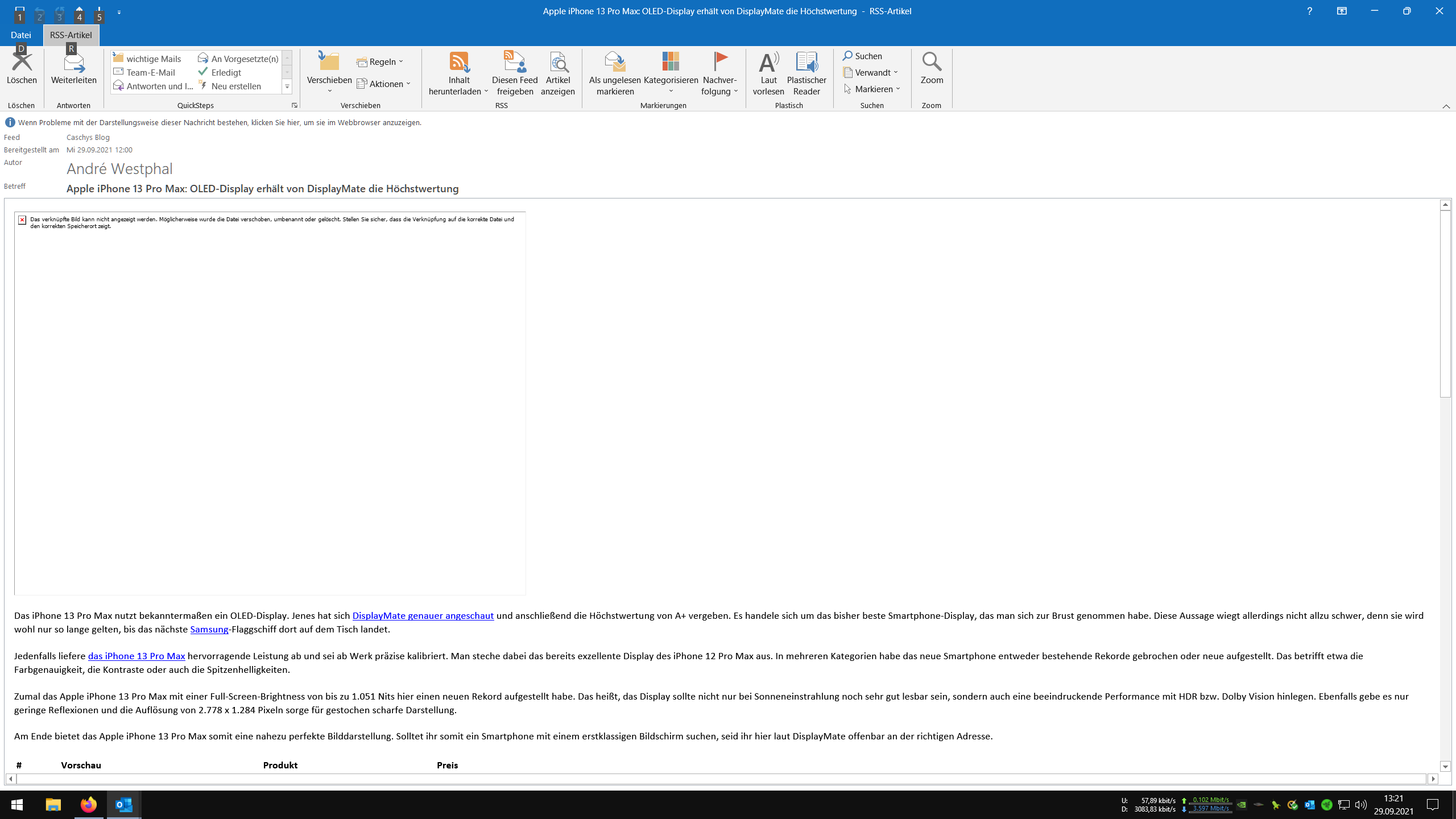Collapse the ribbon with the chevron
This screenshot has height=819, width=1456.
[1446, 106]
